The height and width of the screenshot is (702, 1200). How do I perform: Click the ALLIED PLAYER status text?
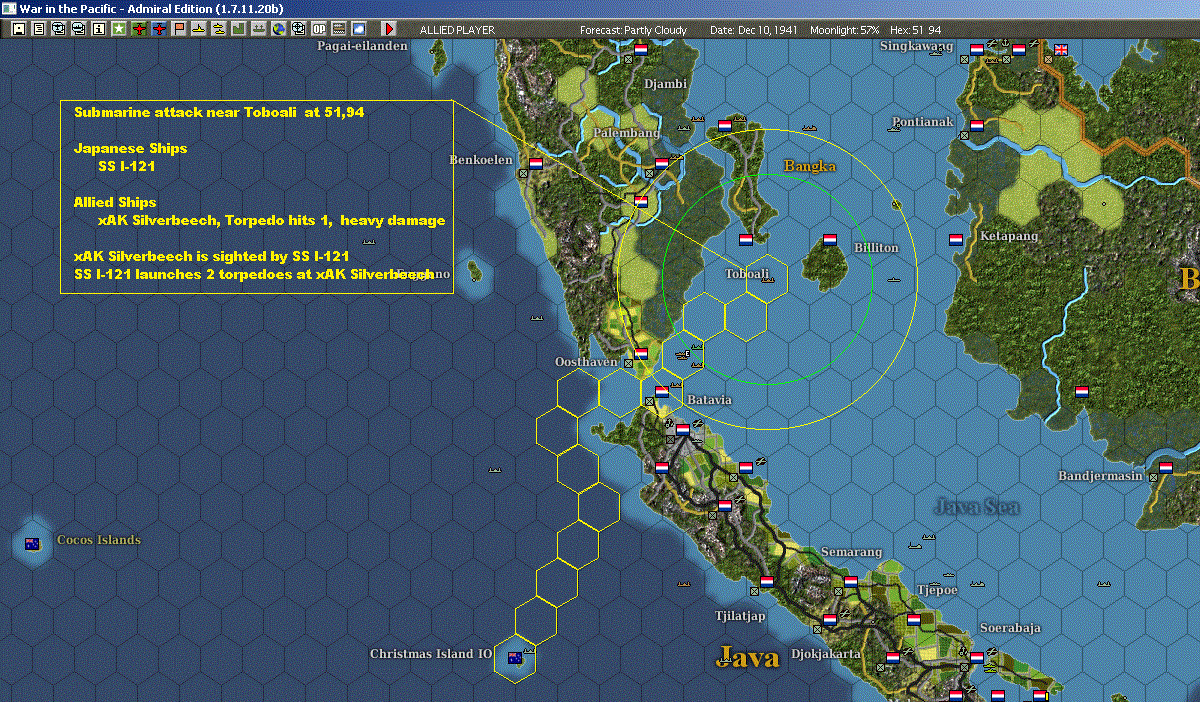point(457,30)
